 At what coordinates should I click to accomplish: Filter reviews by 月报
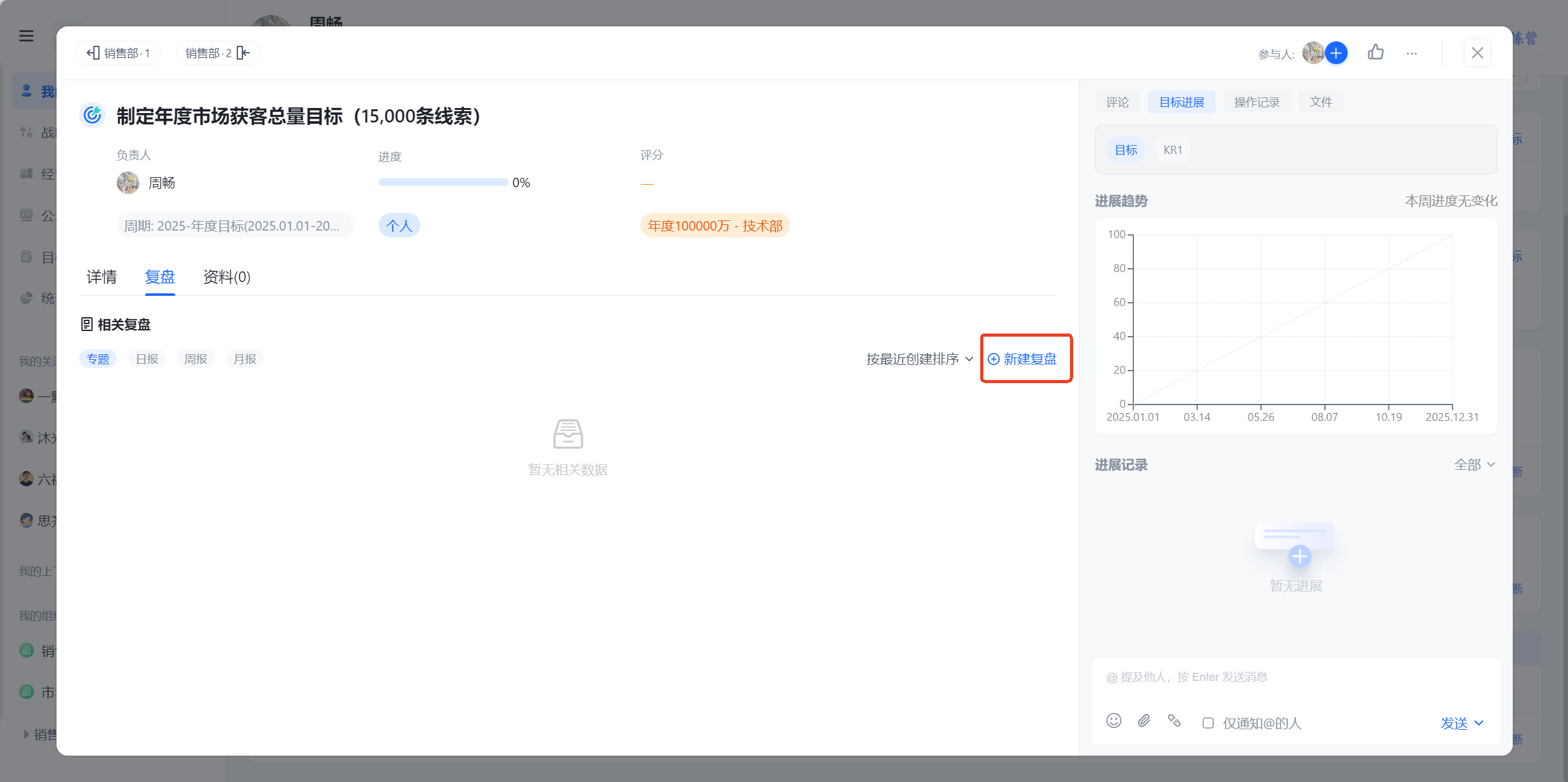point(245,359)
